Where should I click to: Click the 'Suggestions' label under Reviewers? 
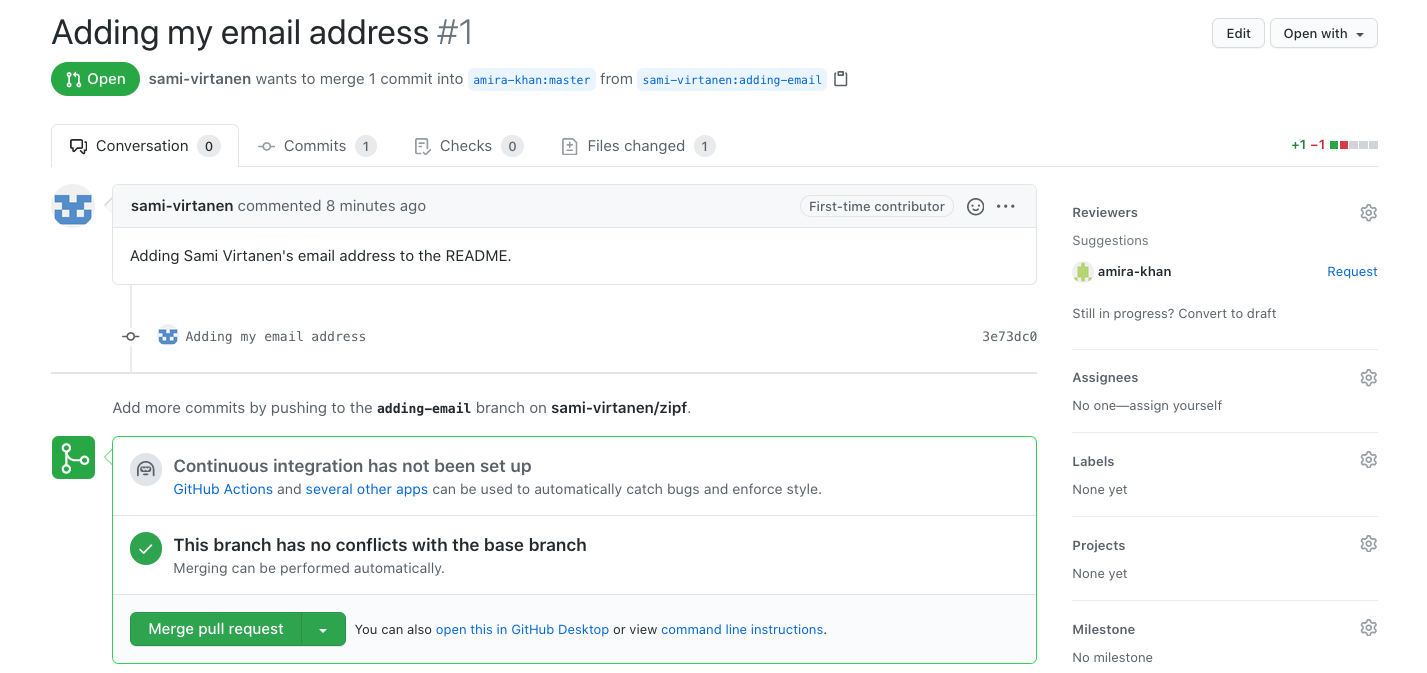[1110, 240]
